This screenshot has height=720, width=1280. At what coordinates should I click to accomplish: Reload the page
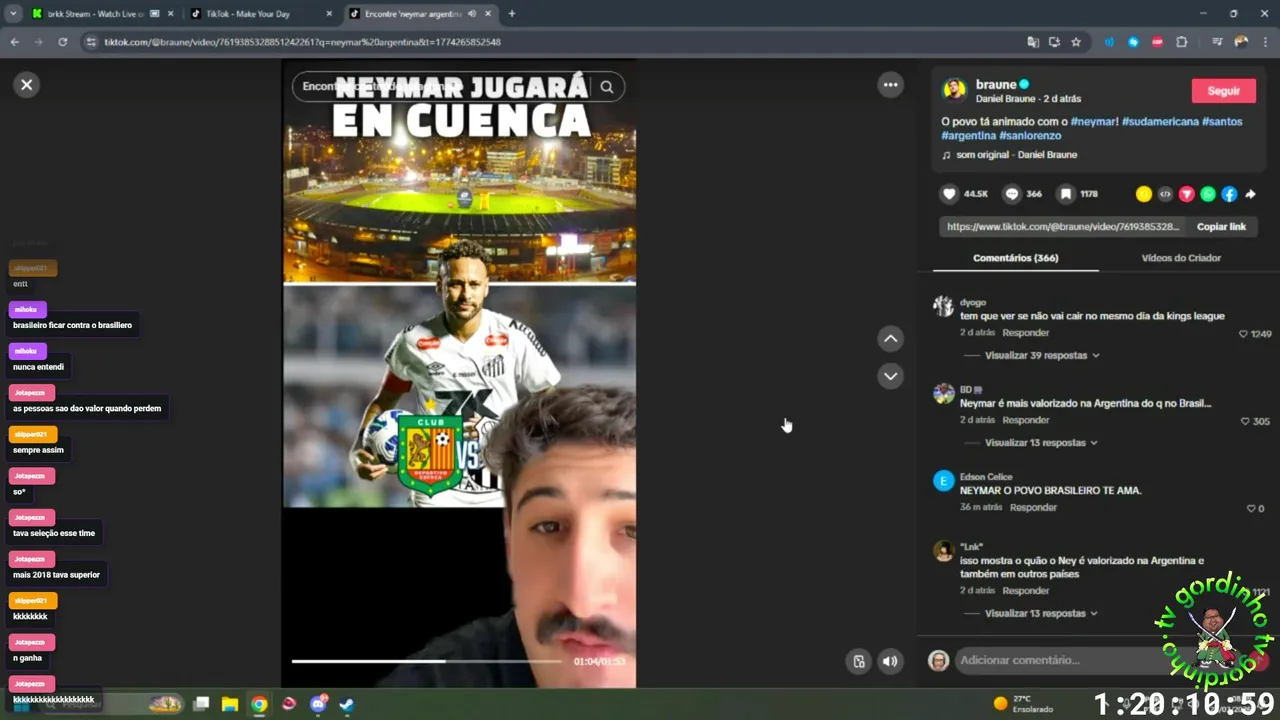tap(63, 42)
